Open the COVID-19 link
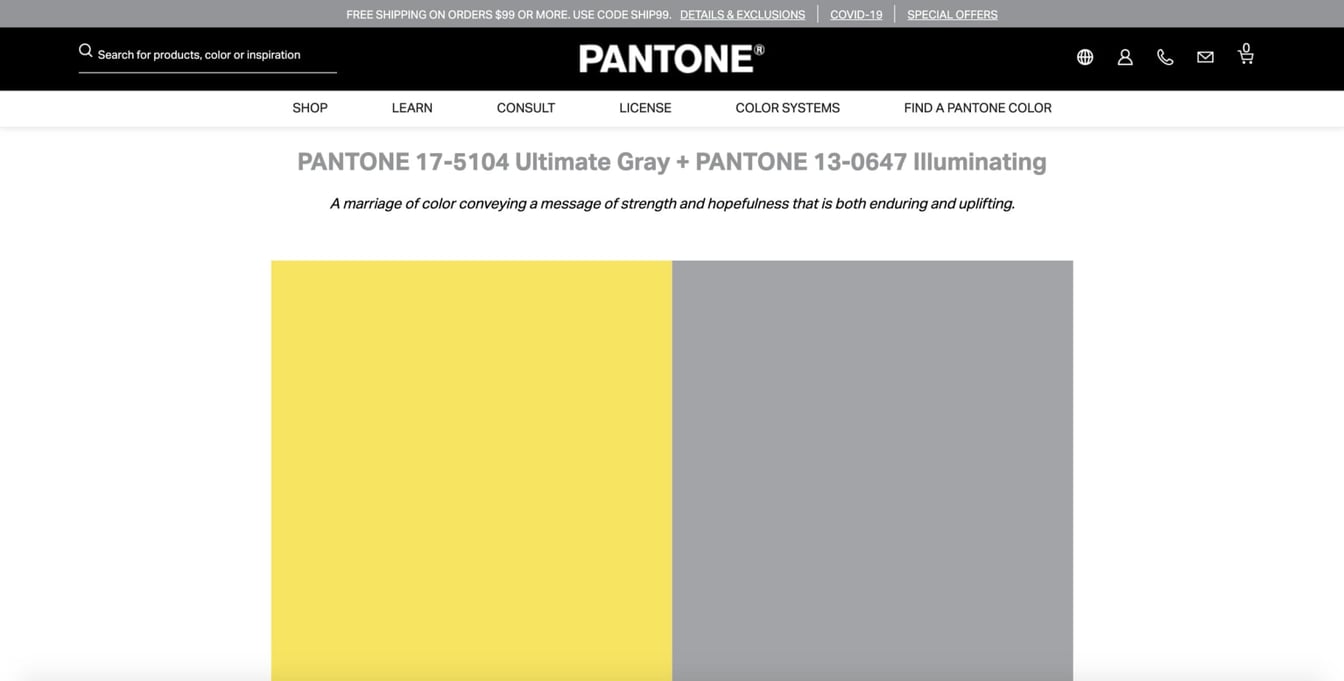 (x=856, y=14)
